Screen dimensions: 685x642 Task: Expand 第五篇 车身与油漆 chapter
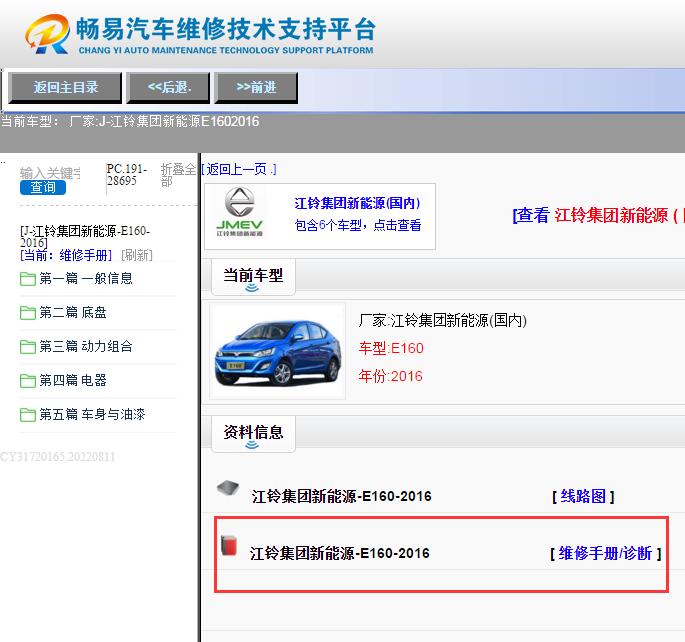tap(92, 414)
